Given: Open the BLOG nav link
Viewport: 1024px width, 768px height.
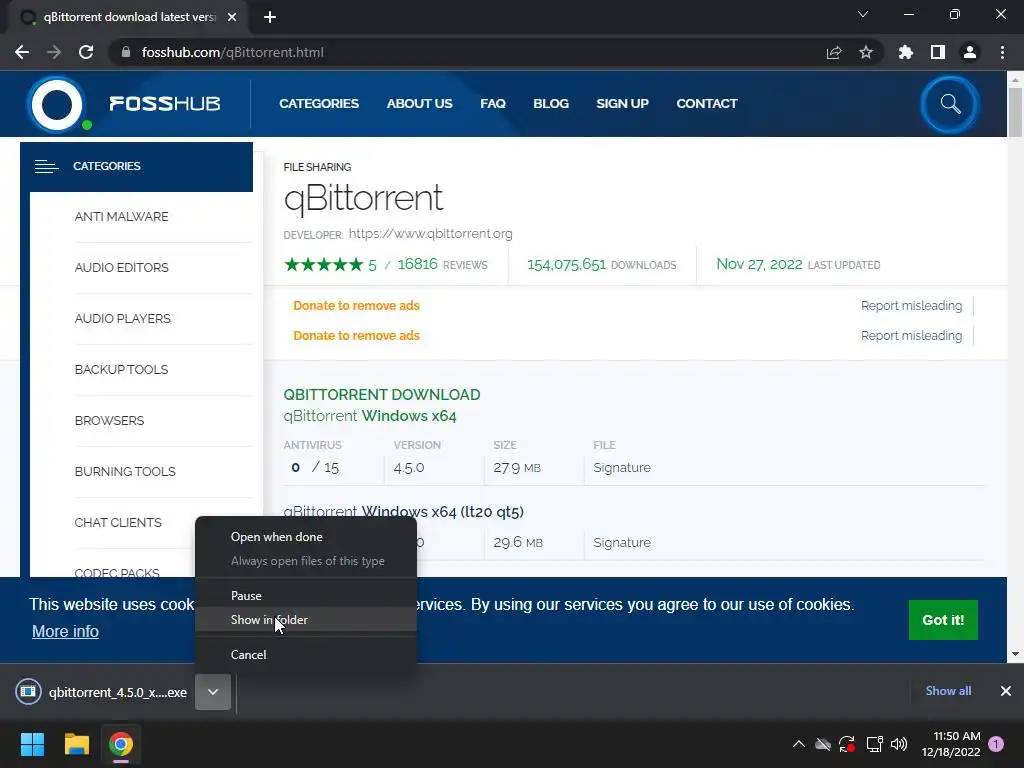Looking at the screenshot, I should point(551,104).
